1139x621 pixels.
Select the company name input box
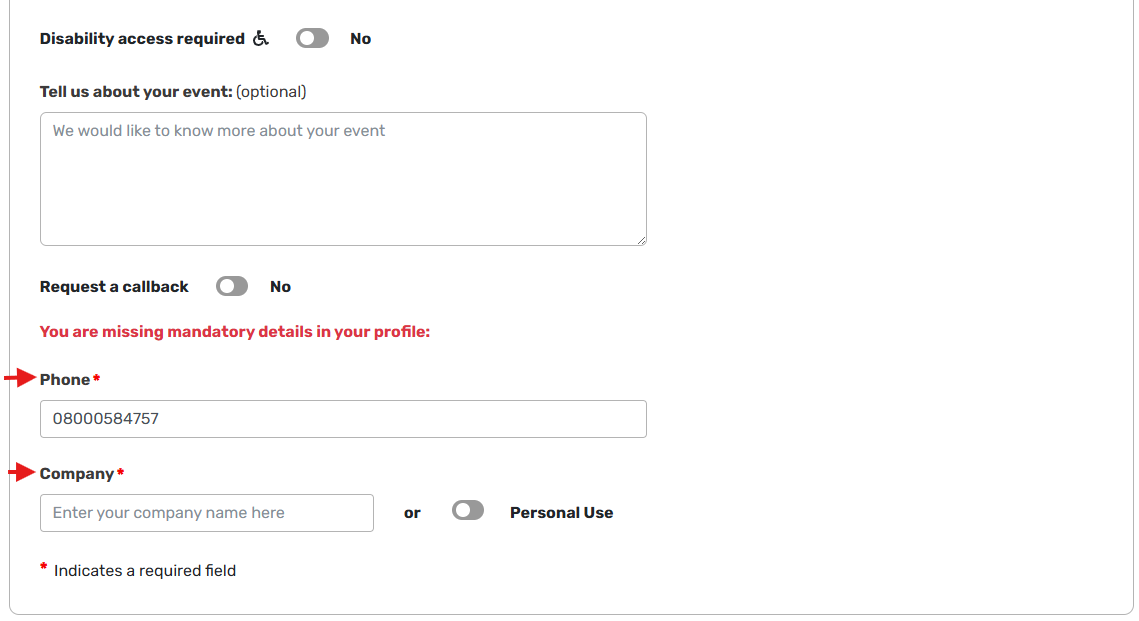(207, 513)
